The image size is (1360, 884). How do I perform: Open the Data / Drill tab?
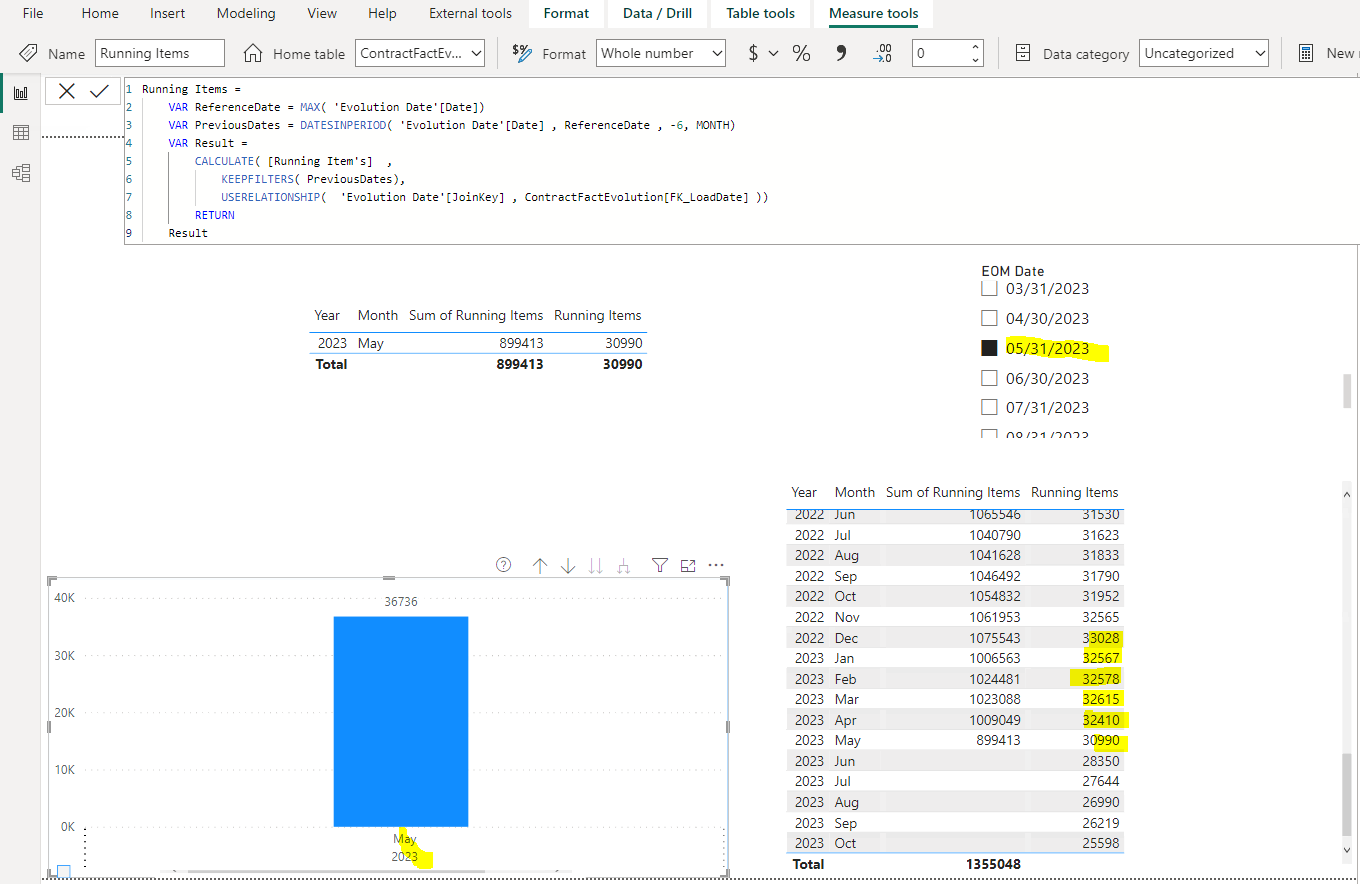tap(657, 13)
